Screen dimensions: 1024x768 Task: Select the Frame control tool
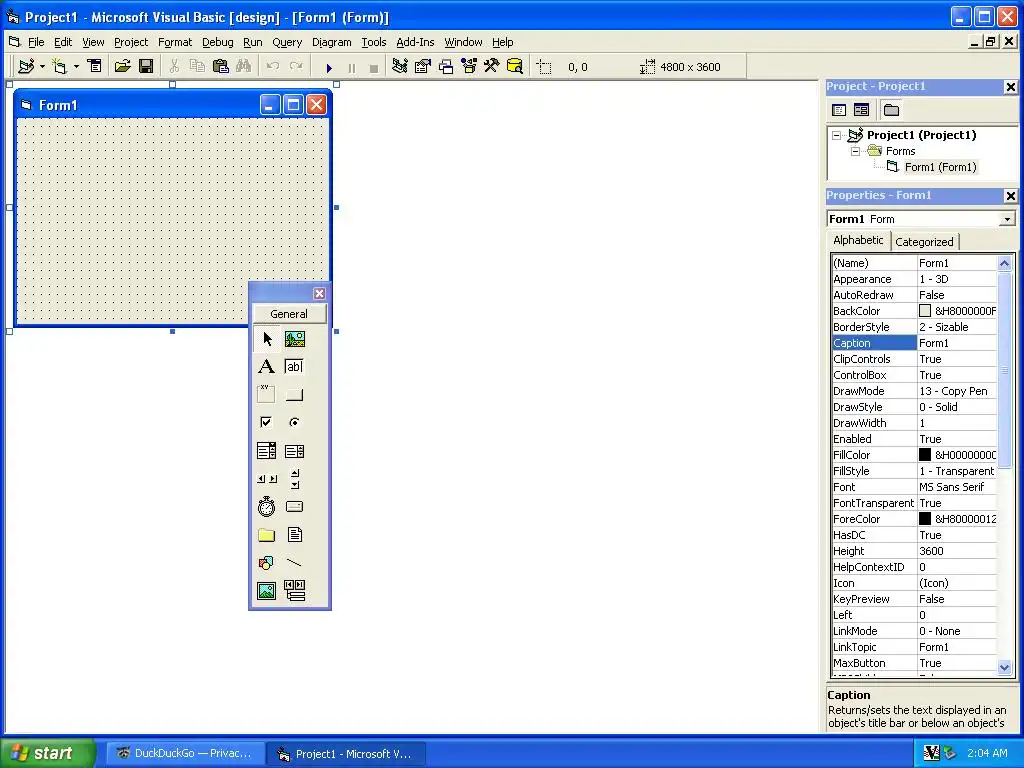tap(266, 394)
